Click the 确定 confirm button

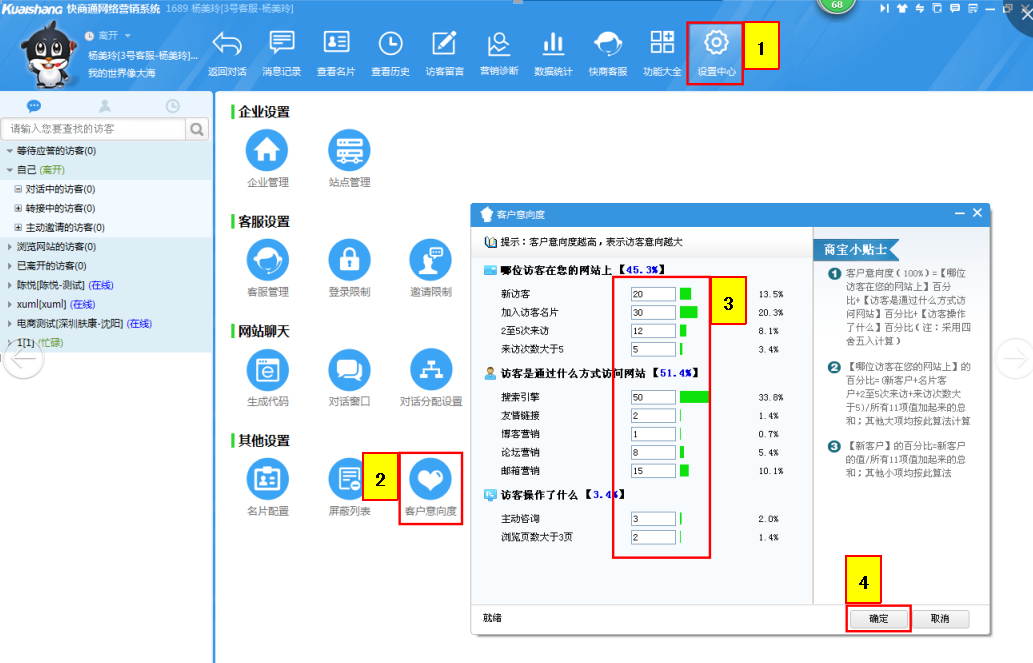tap(878, 619)
